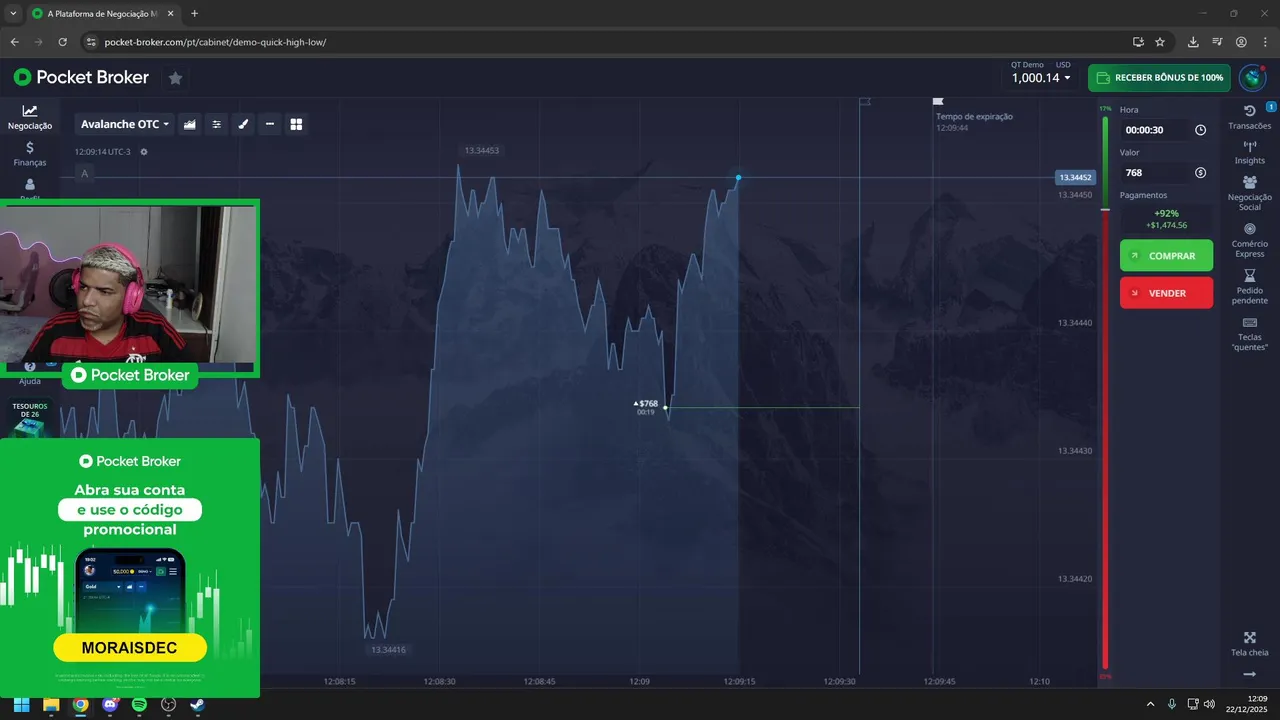Image resolution: width=1280 pixels, height=720 pixels.
Task: Open the taskbar clock 22/12/2025
Action: pos(1248,704)
